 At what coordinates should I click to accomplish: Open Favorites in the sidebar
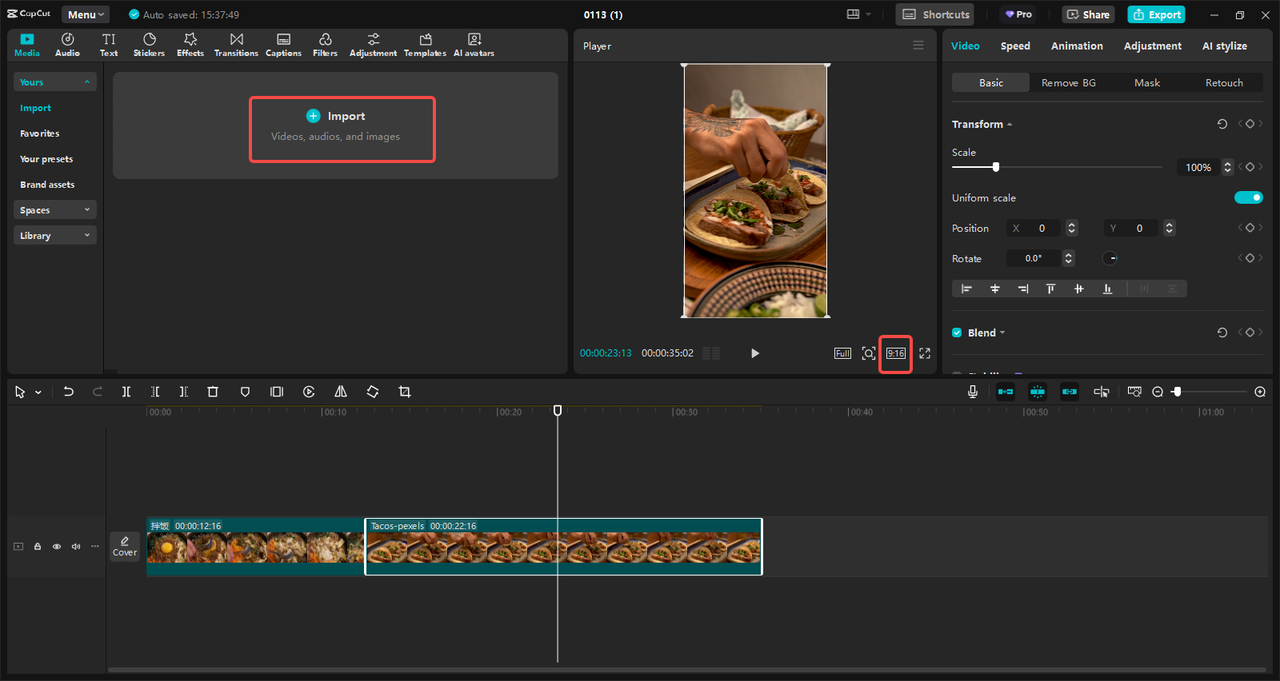[40, 133]
